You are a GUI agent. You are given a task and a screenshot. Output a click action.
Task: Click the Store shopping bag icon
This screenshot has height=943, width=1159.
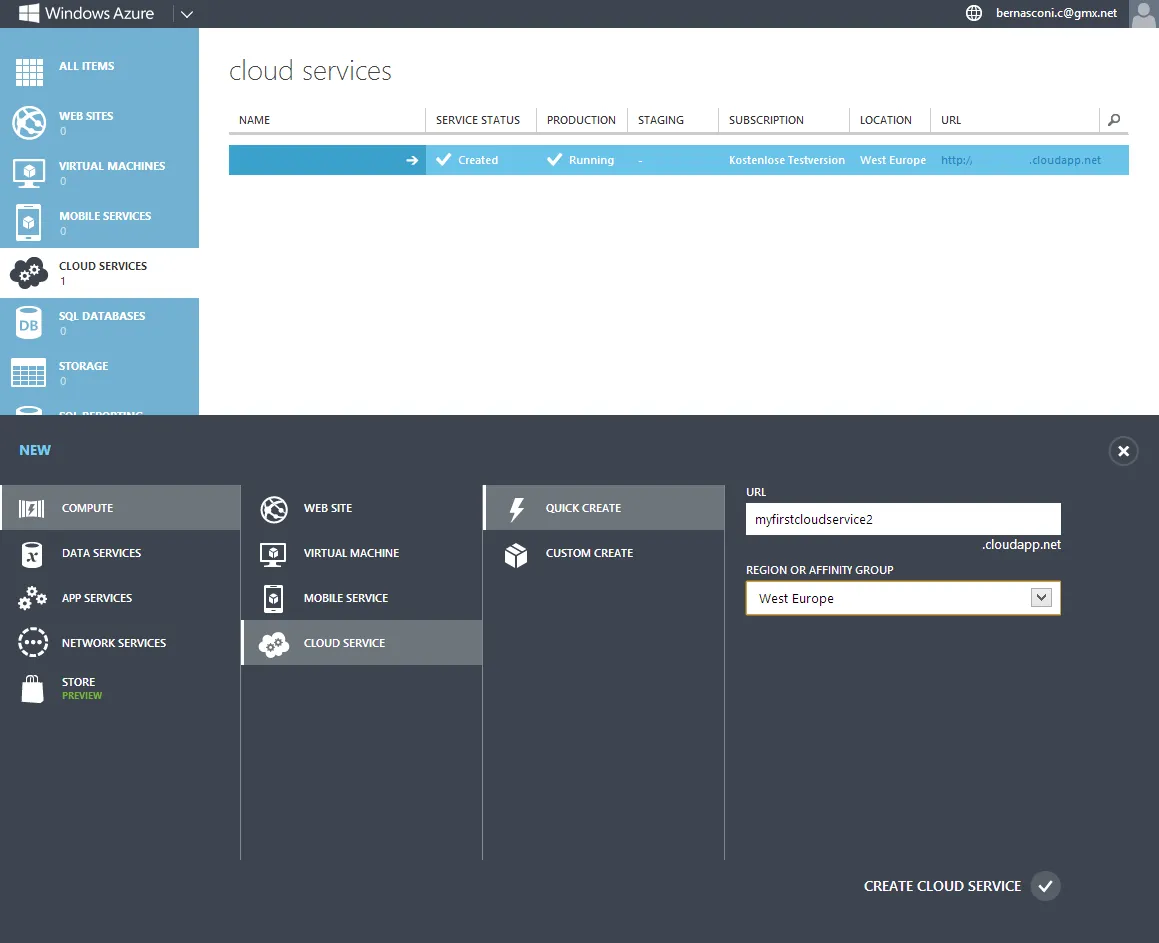click(x=33, y=689)
